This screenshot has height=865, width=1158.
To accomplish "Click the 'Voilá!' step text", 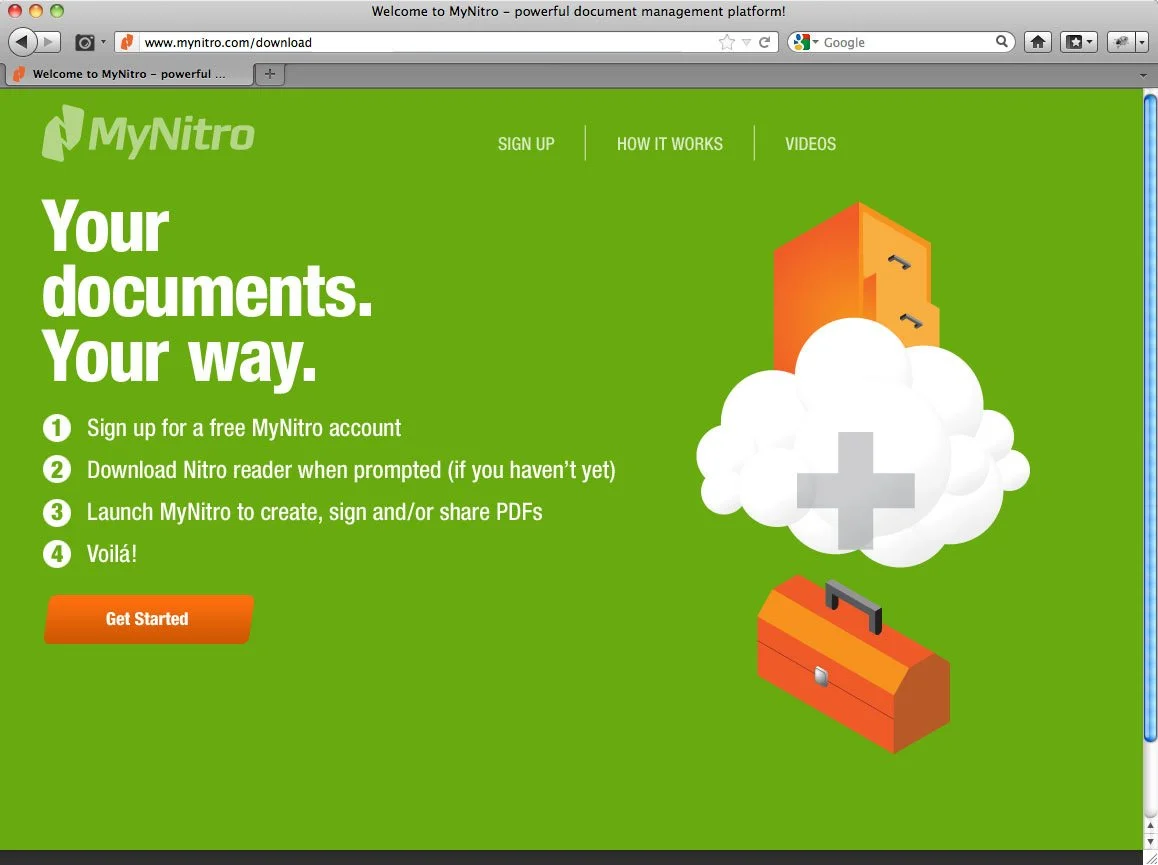I will click(112, 553).
